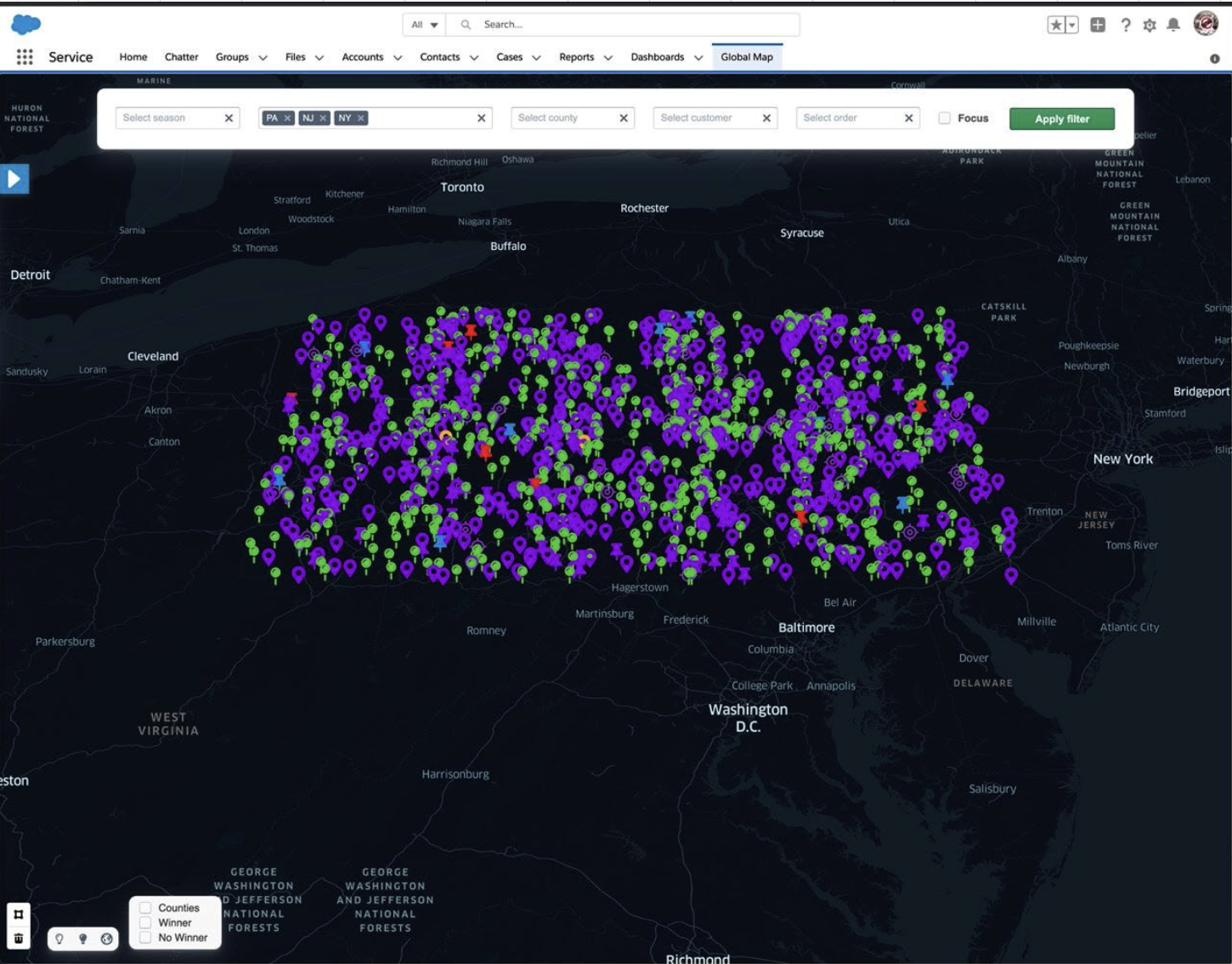Expand the Reports menu chevron
Screen dimensions: 1232x964
608,58
